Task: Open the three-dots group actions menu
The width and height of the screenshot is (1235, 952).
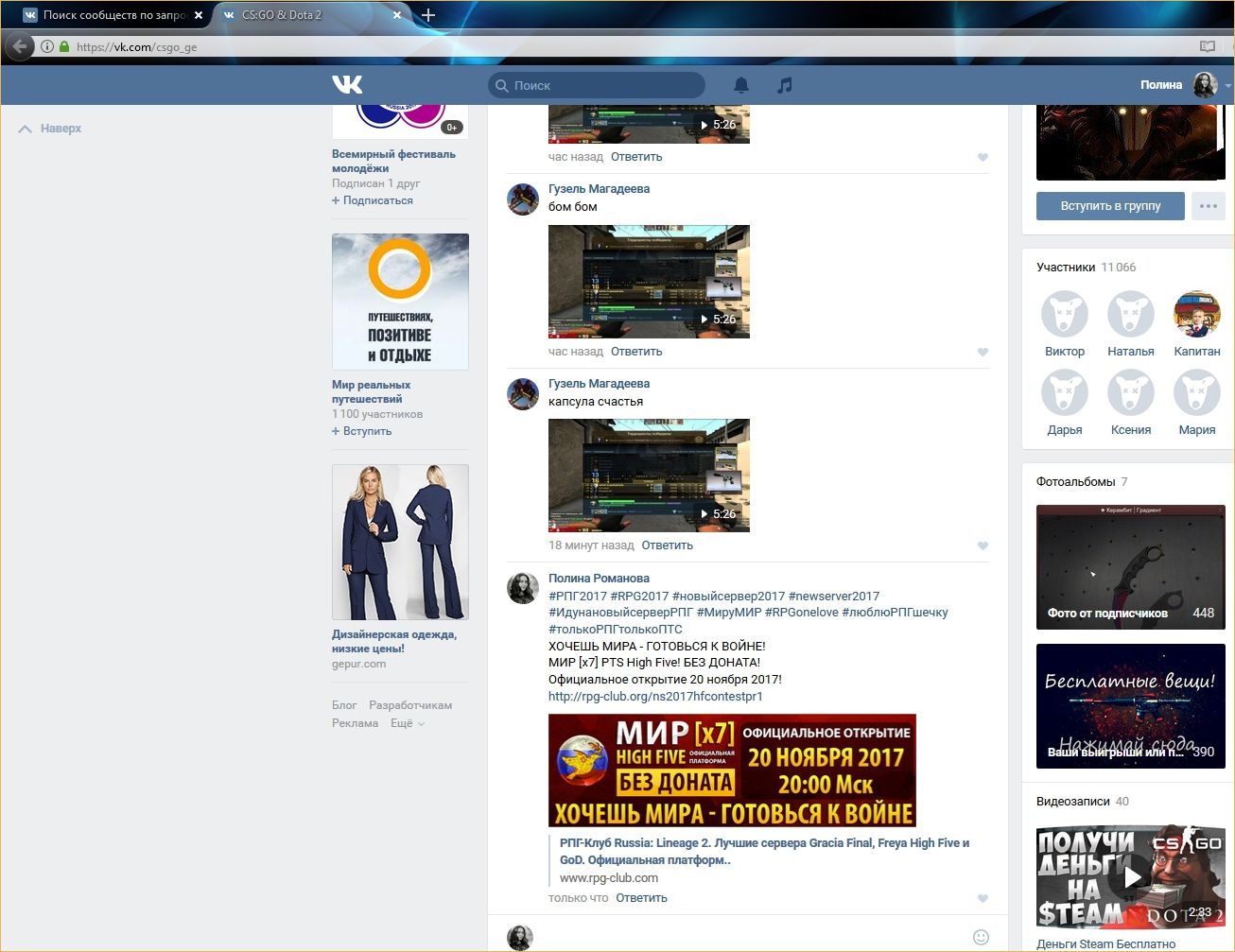Action: [x=1208, y=206]
